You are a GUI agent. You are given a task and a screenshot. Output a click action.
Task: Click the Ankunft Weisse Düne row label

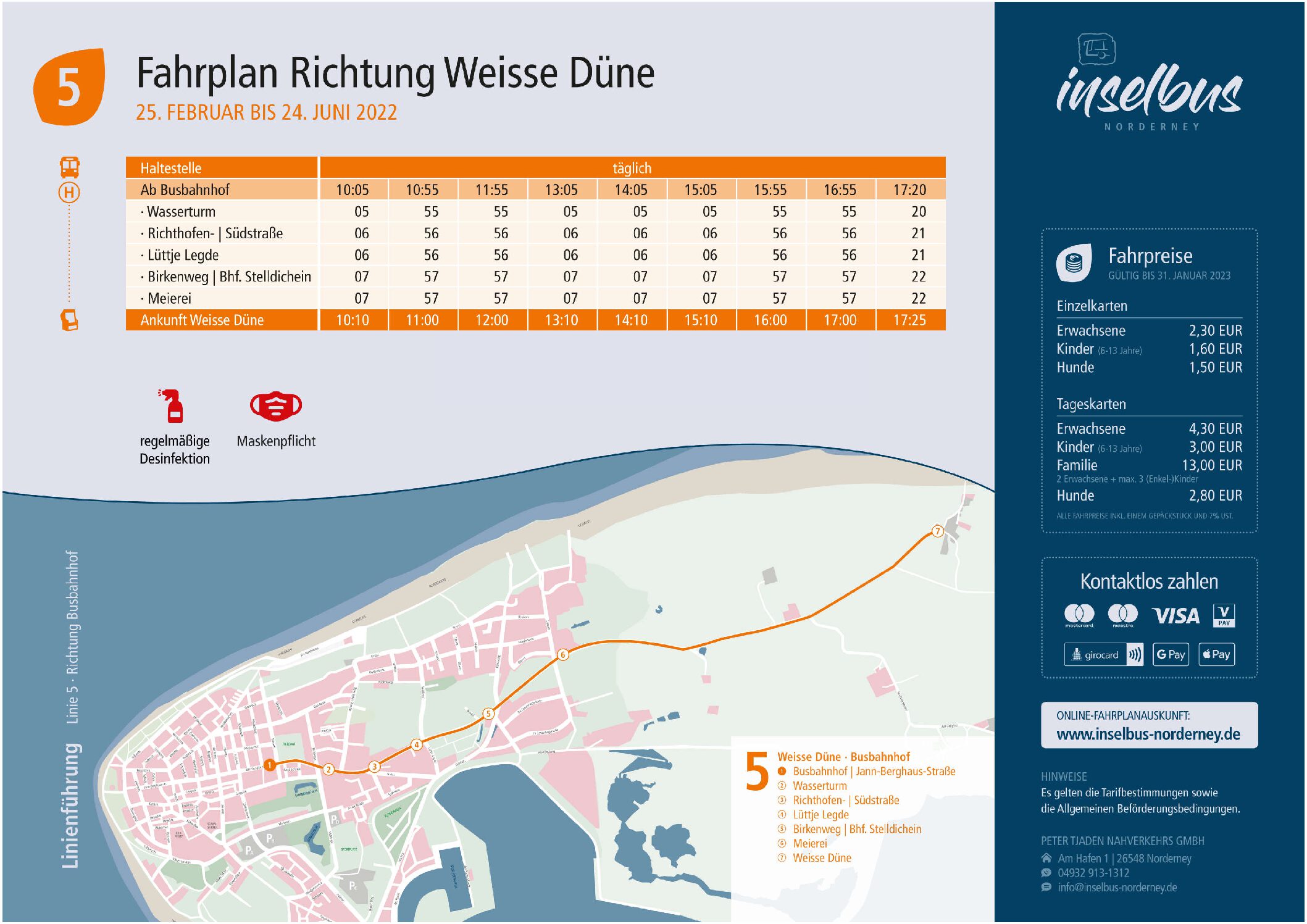pyautogui.click(x=202, y=320)
